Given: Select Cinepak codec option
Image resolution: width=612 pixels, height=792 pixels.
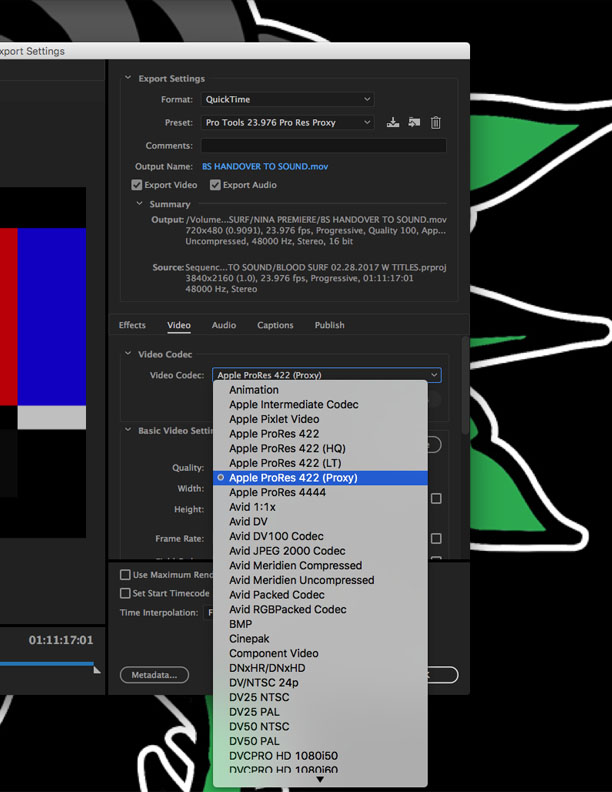Looking at the screenshot, I should tap(320, 639).
